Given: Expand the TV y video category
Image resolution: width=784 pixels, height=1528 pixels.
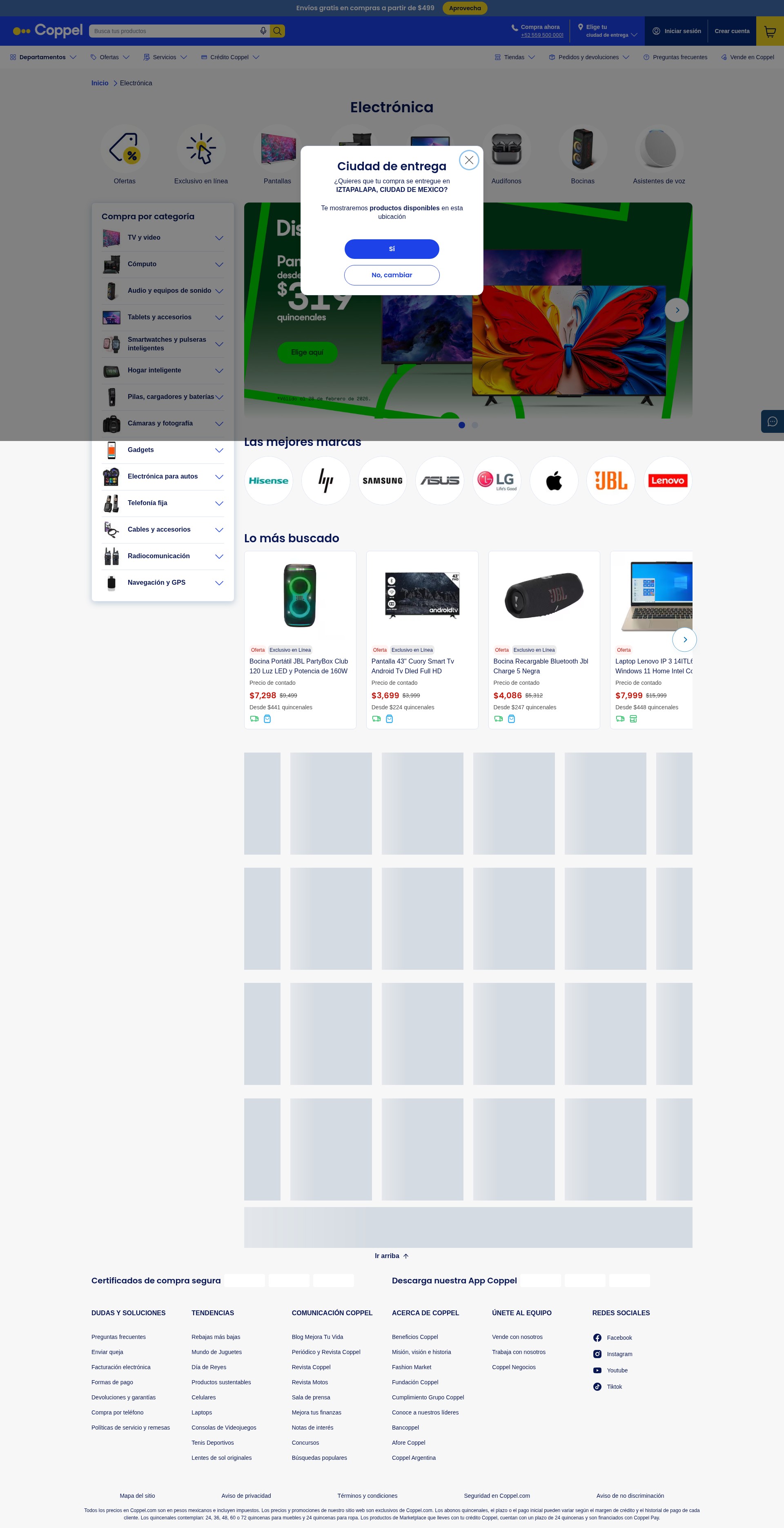Looking at the screenshot, I should click(163, 238).
